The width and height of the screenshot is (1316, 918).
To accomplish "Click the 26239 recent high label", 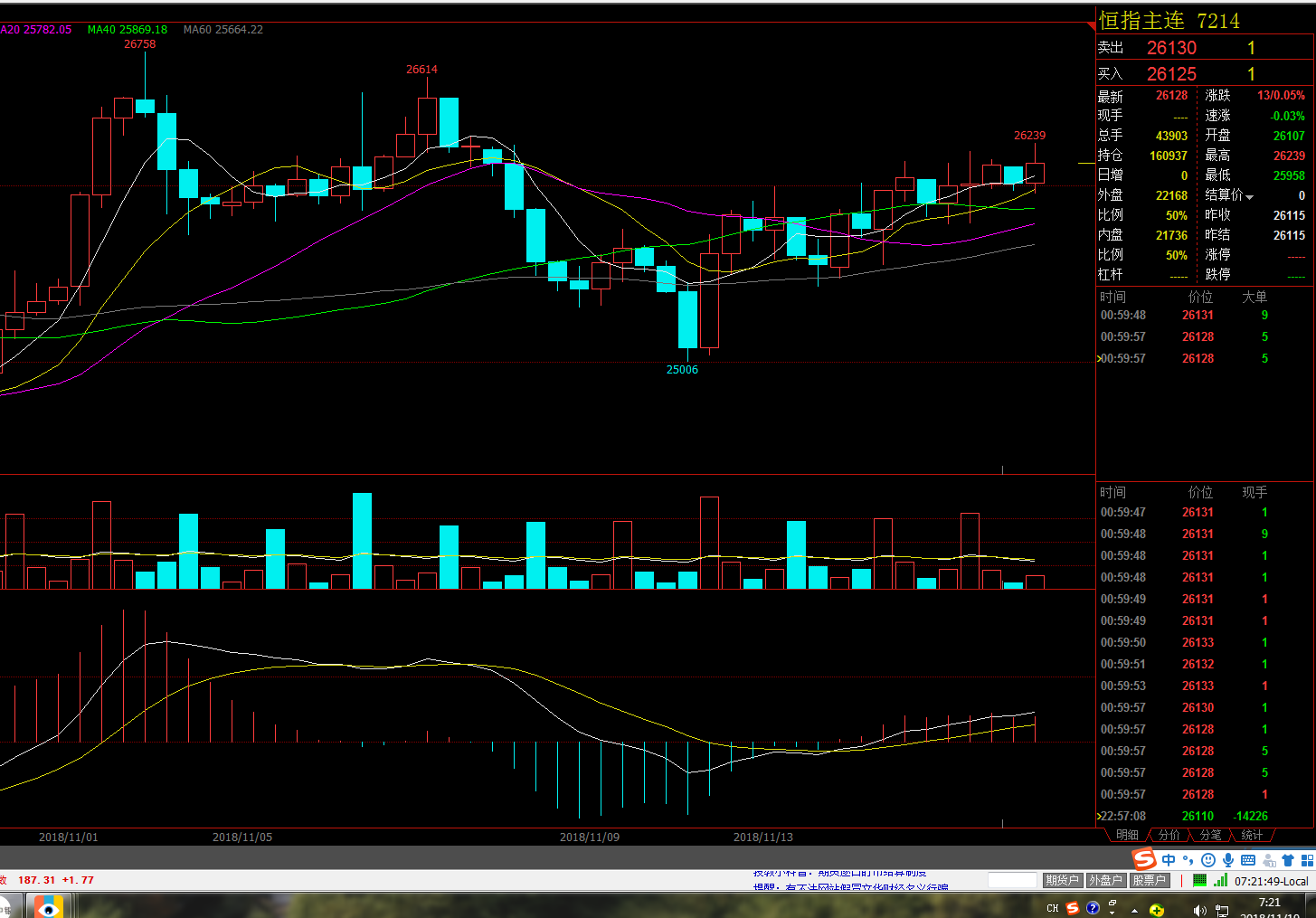I will pyautogui.click(x=1029, y=136).
